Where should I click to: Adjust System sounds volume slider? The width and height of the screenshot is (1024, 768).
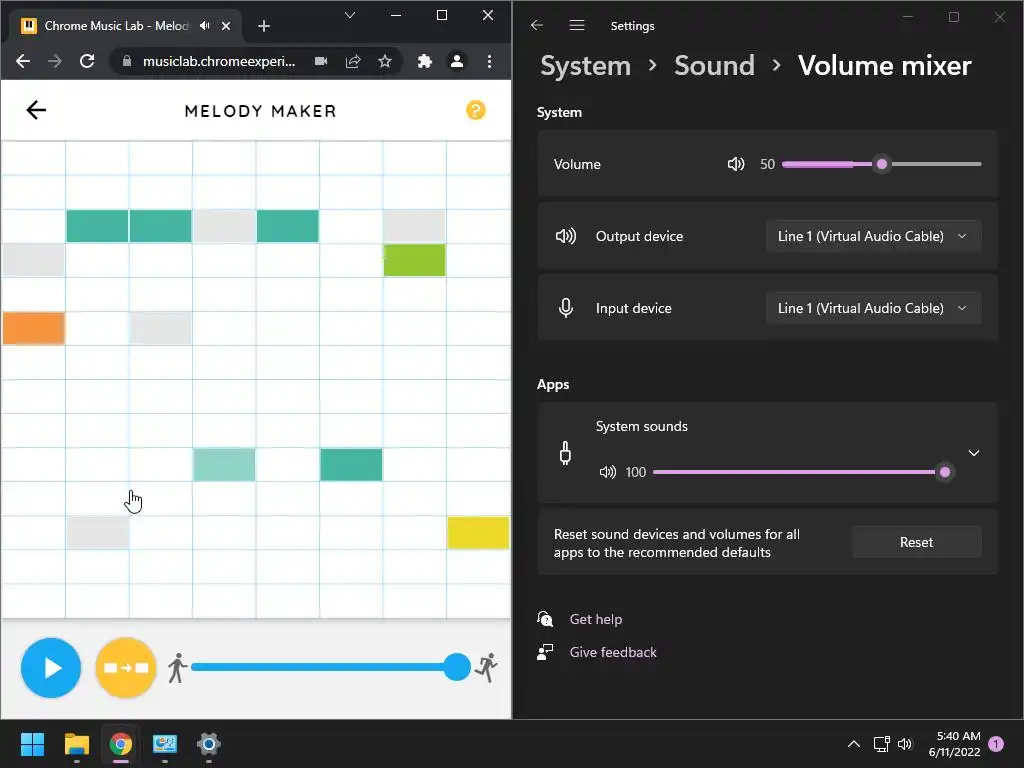tap(802, 472)
